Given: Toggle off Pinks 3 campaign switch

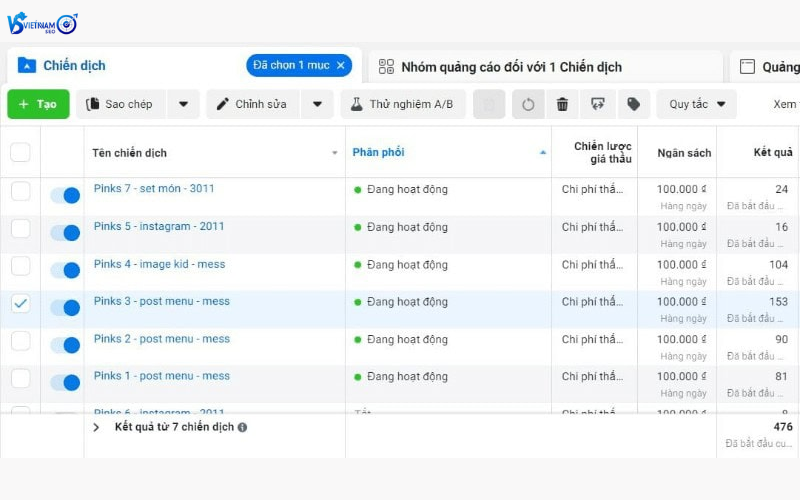Looking at the screenshot, I should point(65,308).
